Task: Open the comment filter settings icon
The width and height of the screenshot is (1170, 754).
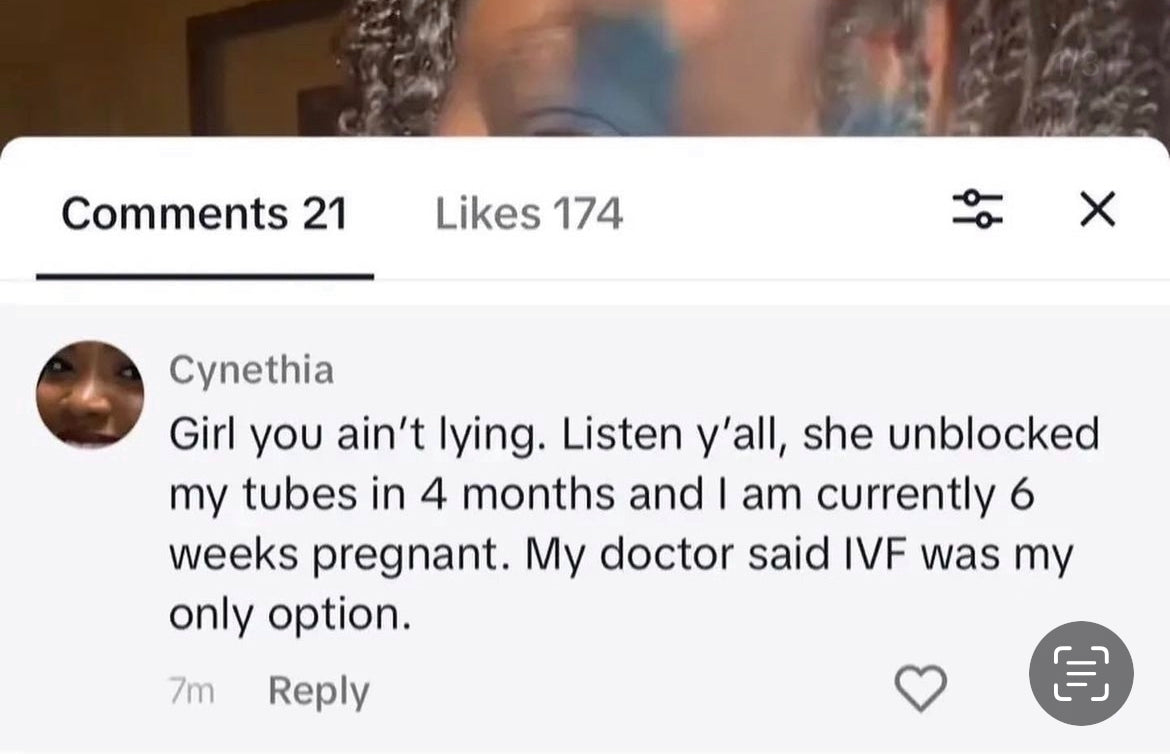Action: tap(977, 209)
